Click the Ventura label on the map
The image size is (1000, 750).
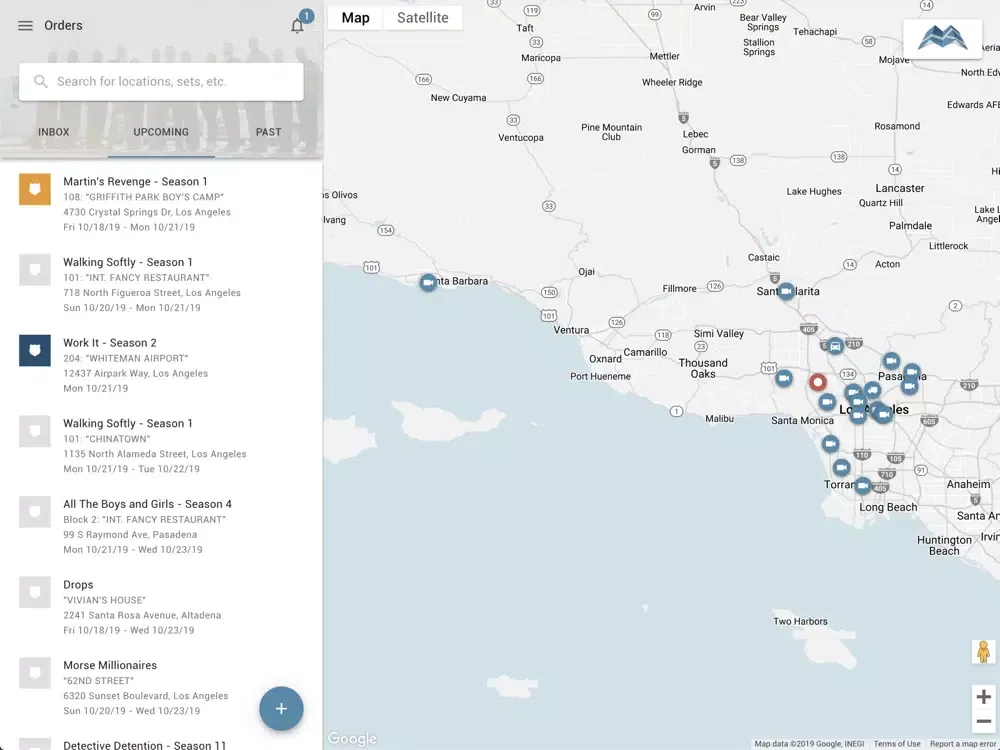click(x=571, y=330)
